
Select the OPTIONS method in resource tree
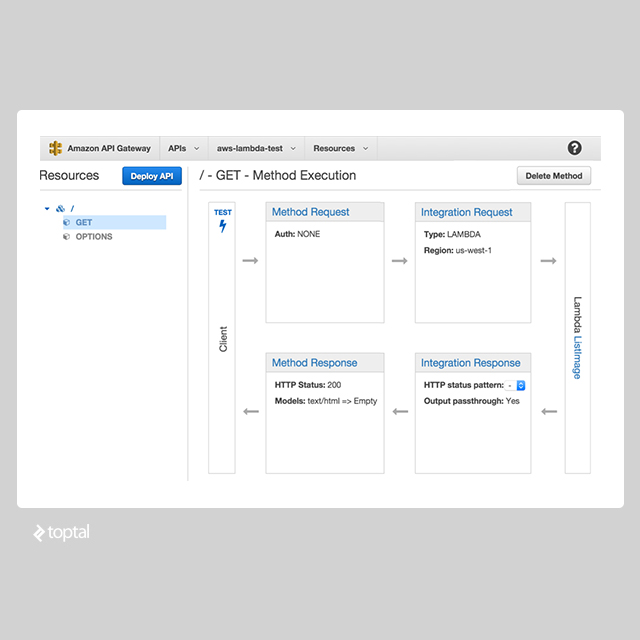94,237
